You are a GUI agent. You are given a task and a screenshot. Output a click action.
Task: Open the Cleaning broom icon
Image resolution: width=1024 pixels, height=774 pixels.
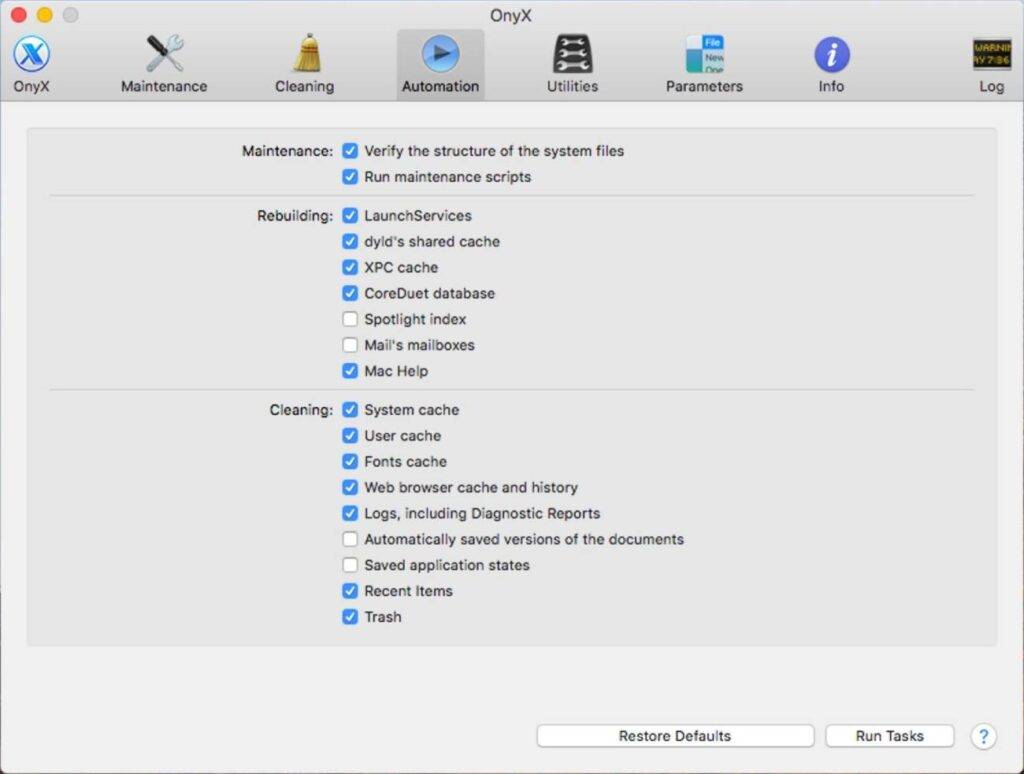pos(304,53)
